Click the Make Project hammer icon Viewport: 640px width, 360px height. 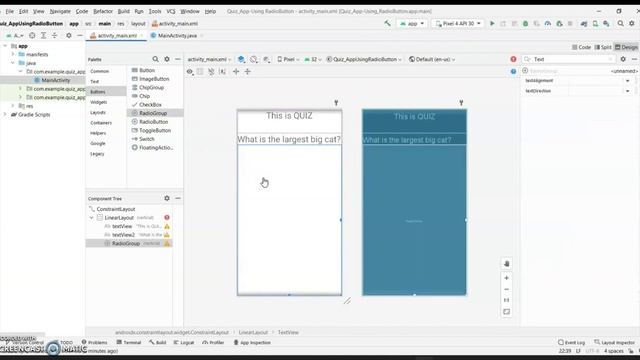[x=387, y=24]
